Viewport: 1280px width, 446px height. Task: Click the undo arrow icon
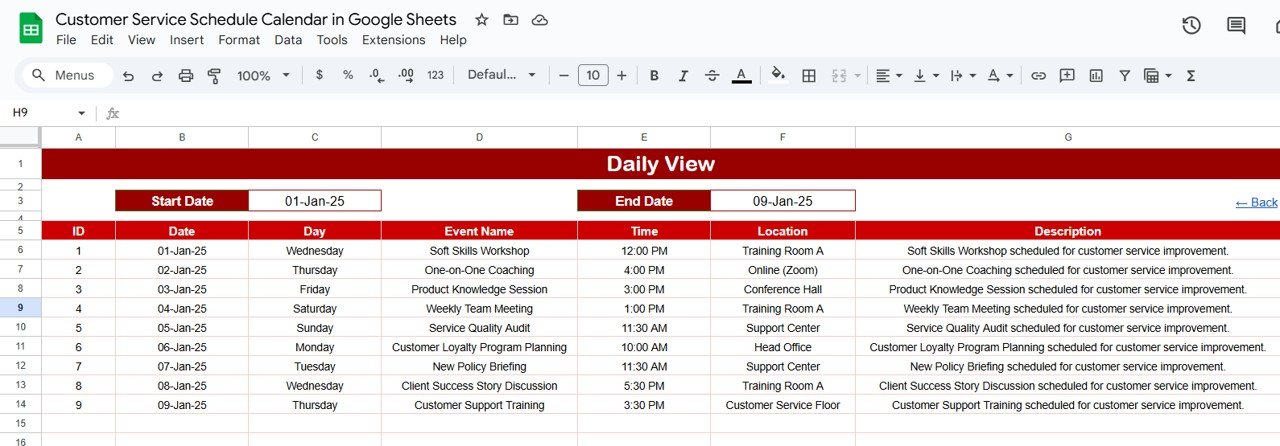coord(128,76)
